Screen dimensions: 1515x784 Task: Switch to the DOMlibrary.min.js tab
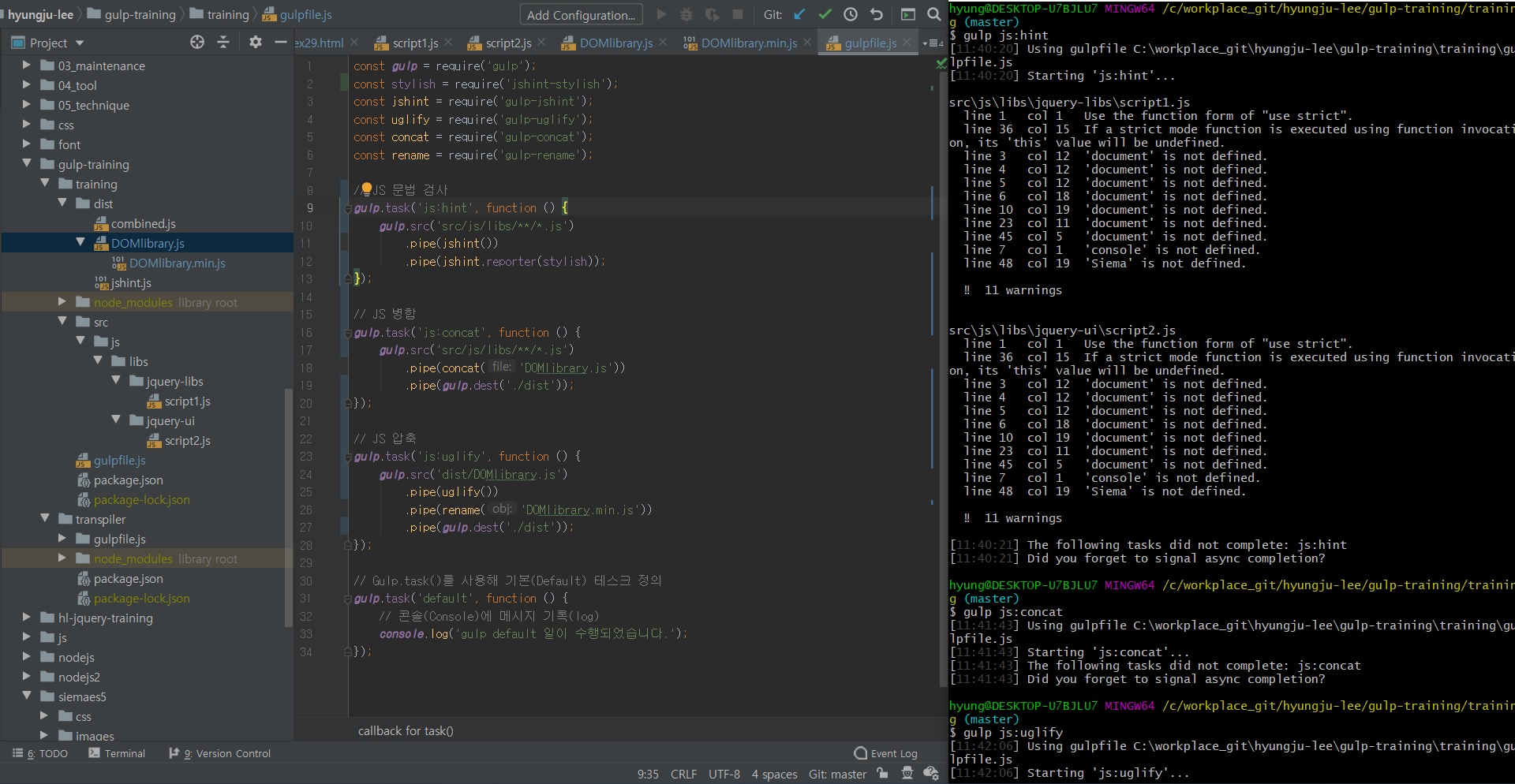coord(748,43)
